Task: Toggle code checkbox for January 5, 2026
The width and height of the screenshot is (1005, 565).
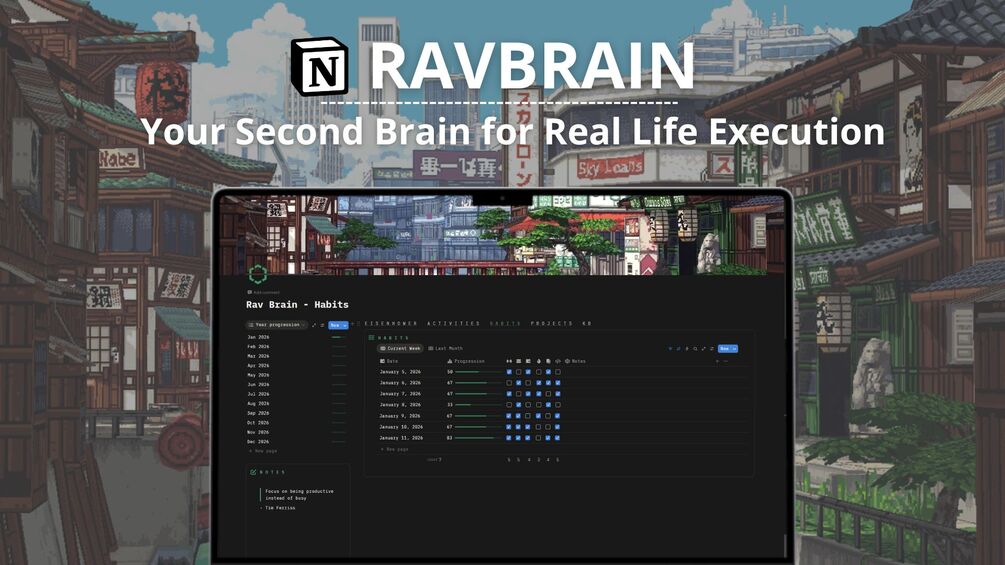Action: click(x=558, y=372)
